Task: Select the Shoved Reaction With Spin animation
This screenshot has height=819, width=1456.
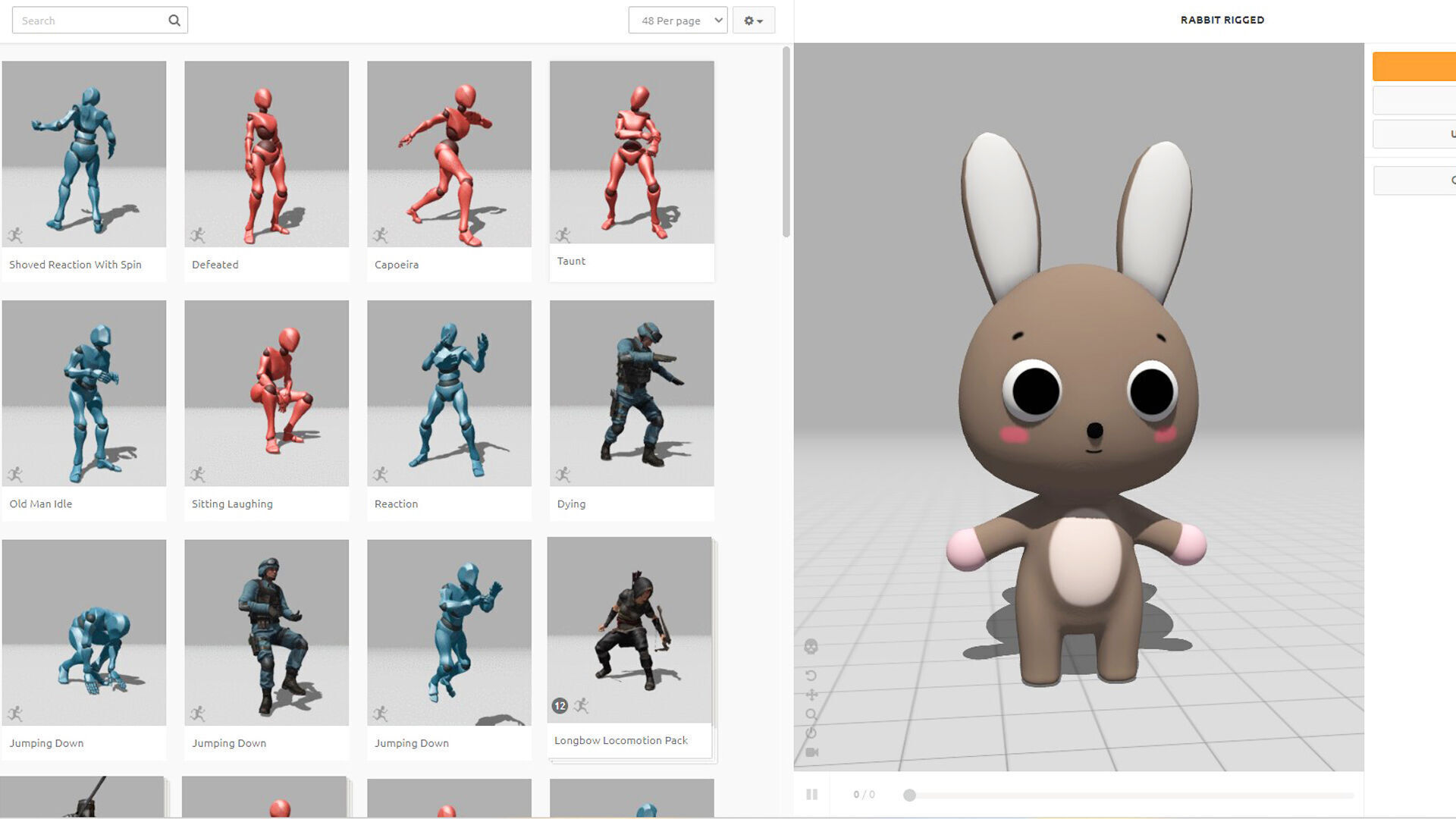Action: click(x=84, y=154)
